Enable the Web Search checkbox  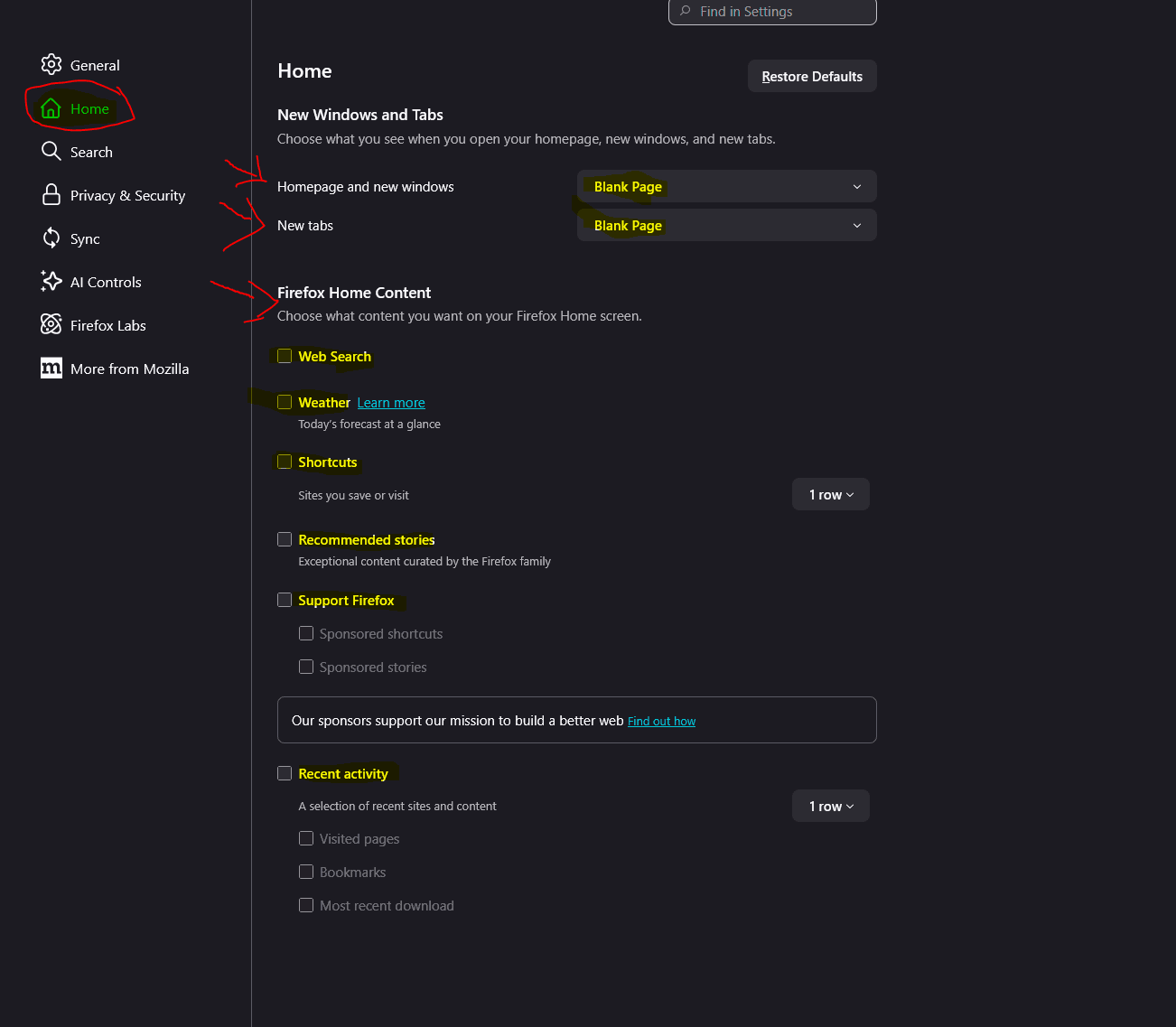(285, 356)
